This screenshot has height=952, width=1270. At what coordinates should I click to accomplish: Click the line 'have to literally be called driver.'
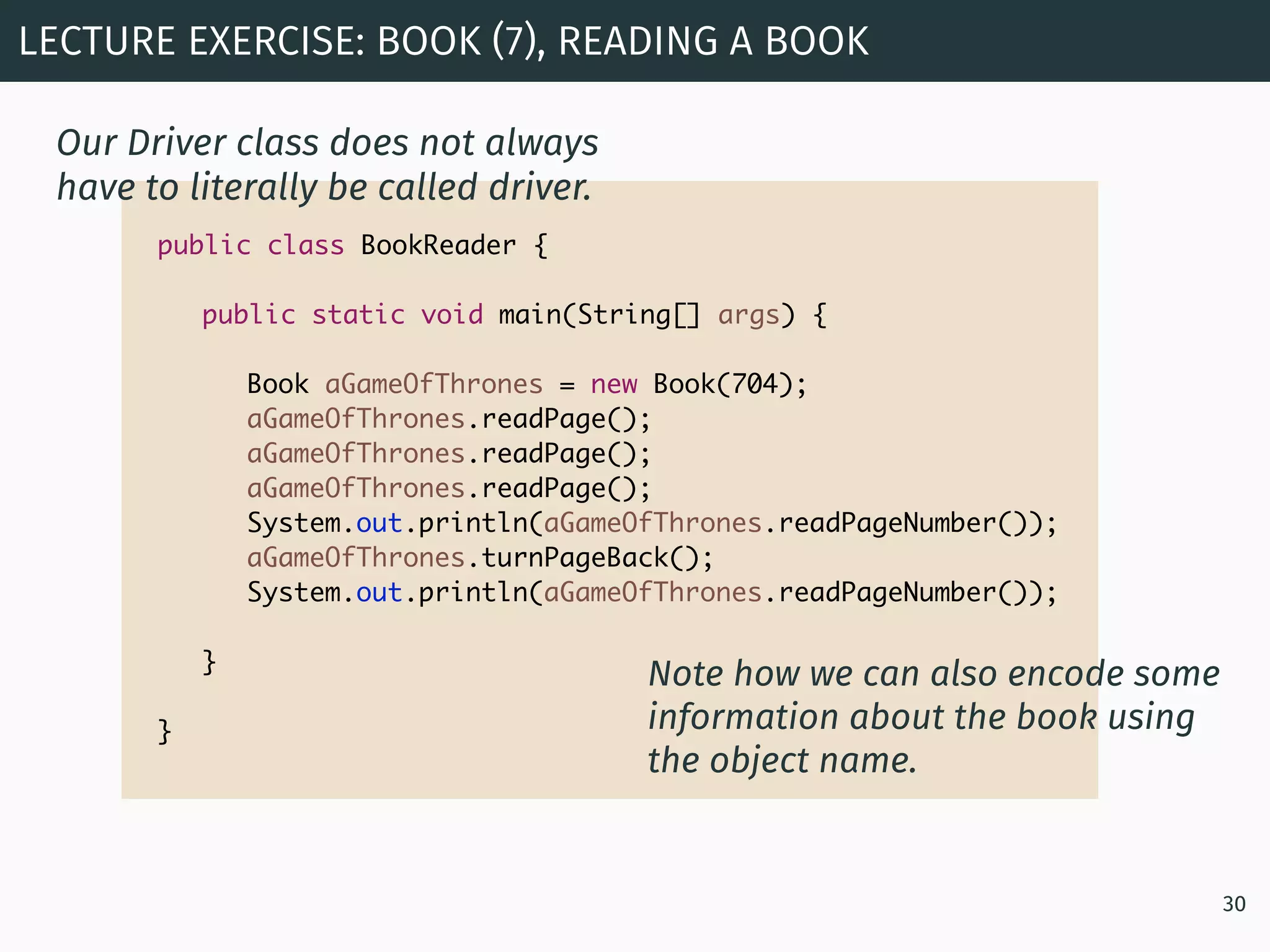coord(324,187)
